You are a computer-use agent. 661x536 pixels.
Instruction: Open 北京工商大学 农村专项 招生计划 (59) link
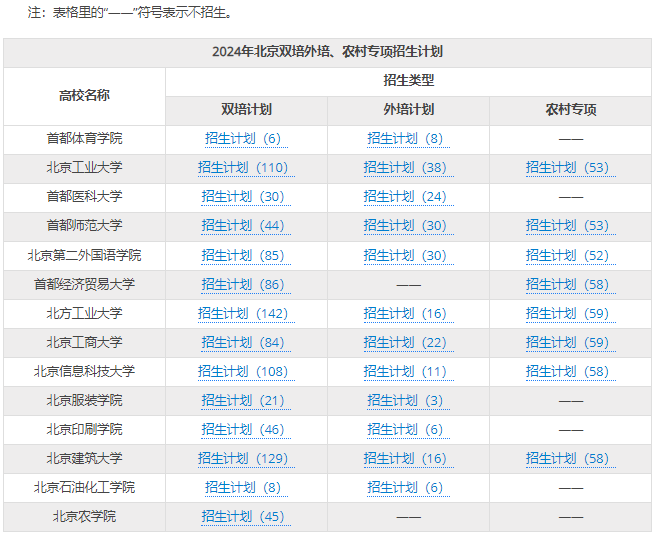(x=571, y=343)
